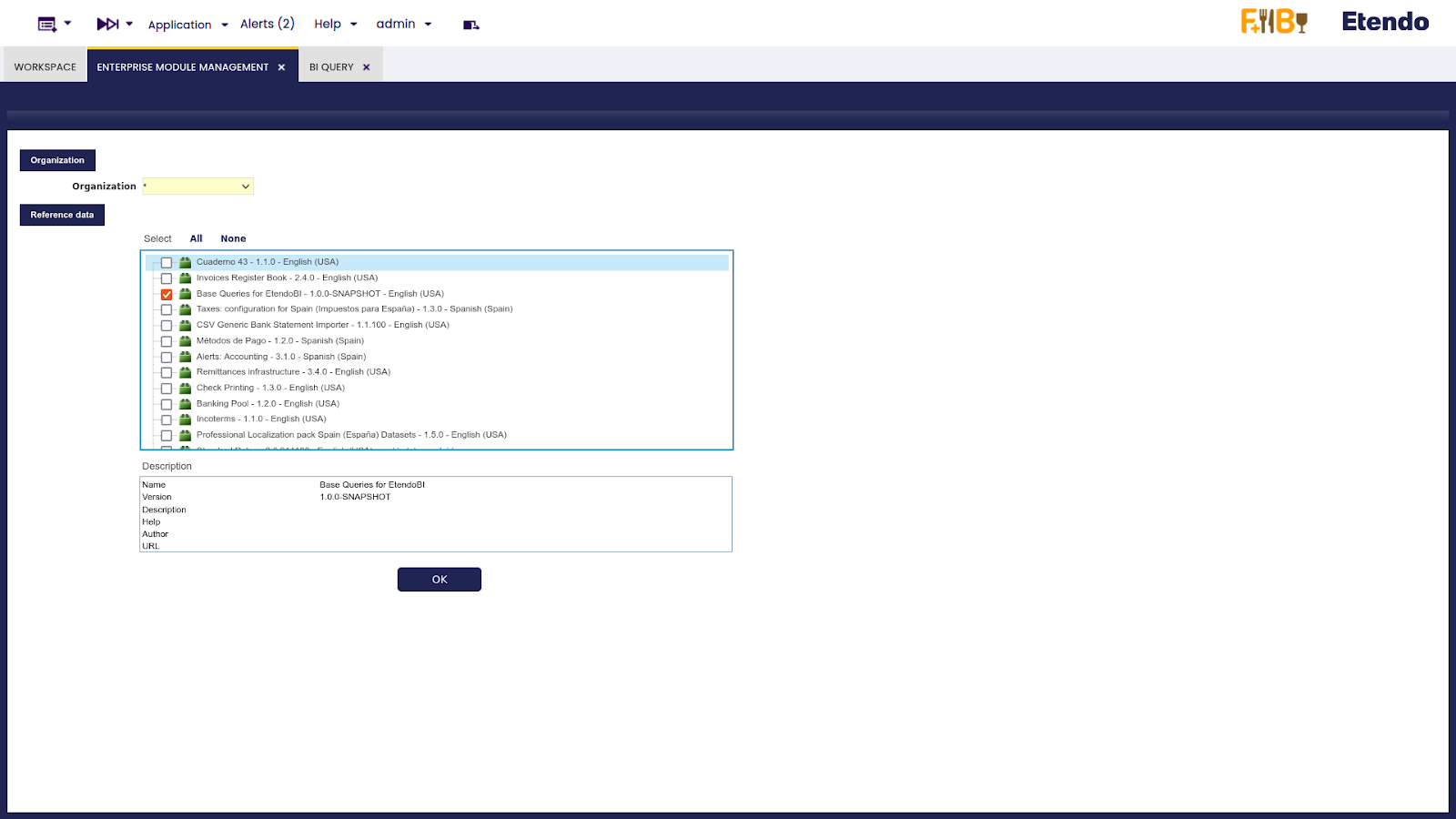Viewport: 1456px width, 819px height.
Task: Select All reference data modules
Action: tap(196, 238)
